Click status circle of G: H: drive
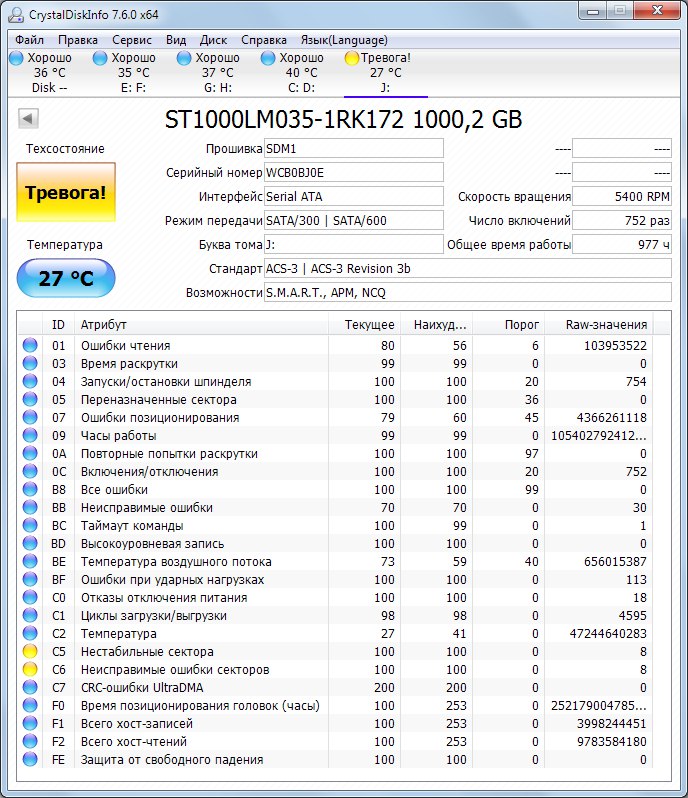The width and height of the screenshot is (688, 798). click(184, 58)
